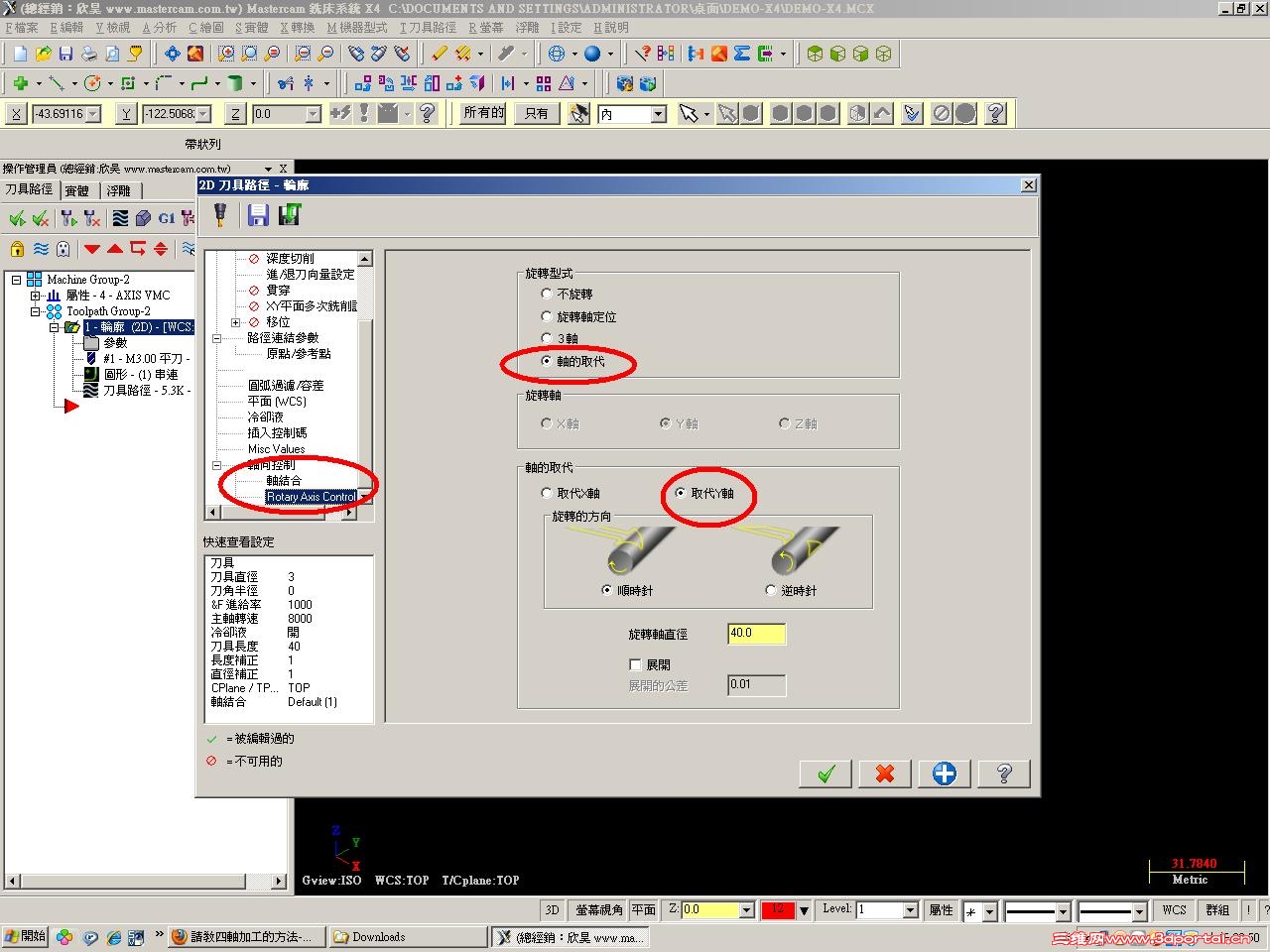Viewport: 1270px width, 952px height.
Task: Toggle the lock icon for selected operations
Action: pos(17,248)
